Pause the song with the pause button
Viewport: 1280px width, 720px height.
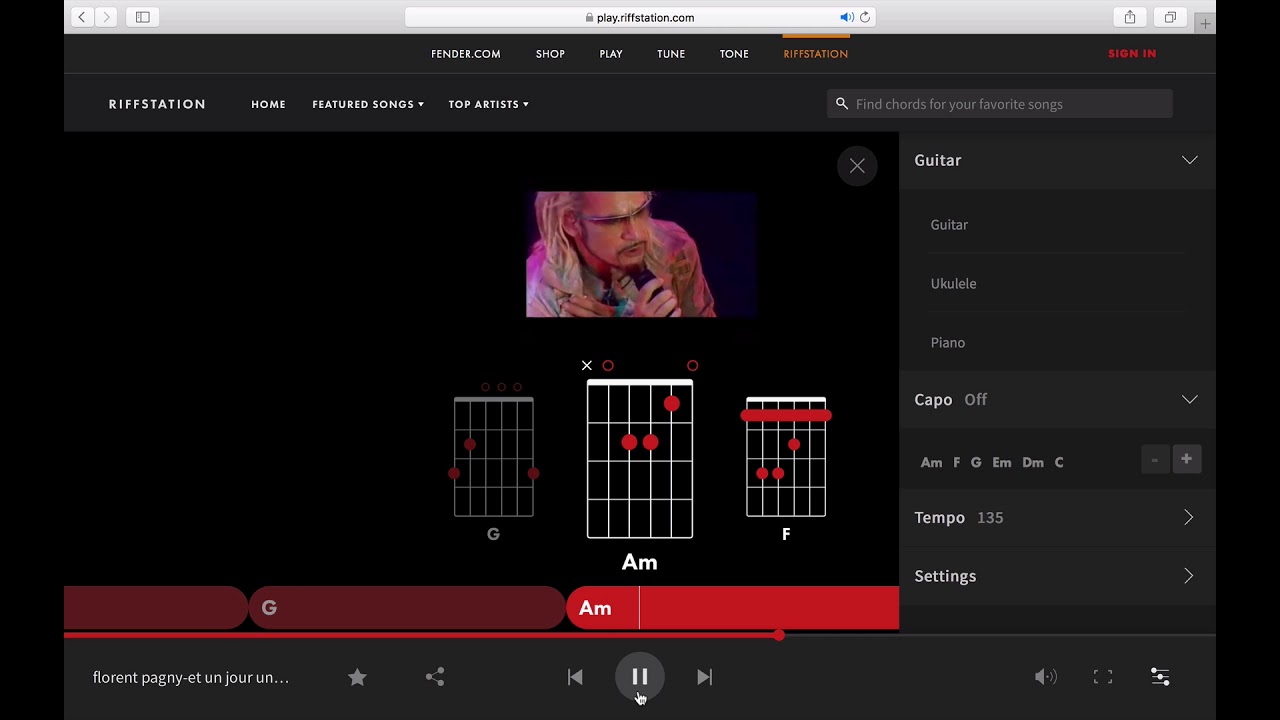pos(640,677)
